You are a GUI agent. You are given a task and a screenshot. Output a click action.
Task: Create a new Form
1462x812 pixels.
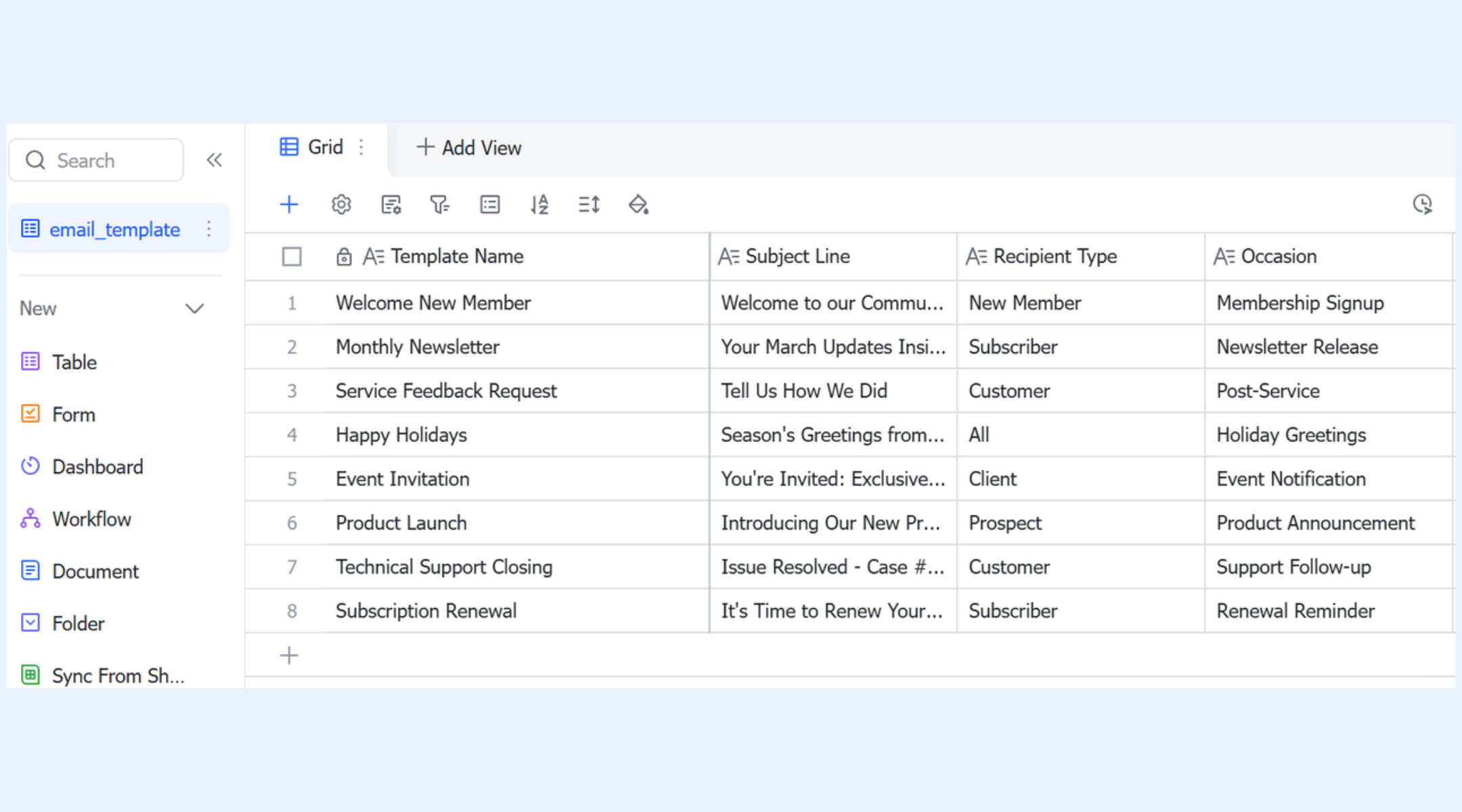pos(74,414)
